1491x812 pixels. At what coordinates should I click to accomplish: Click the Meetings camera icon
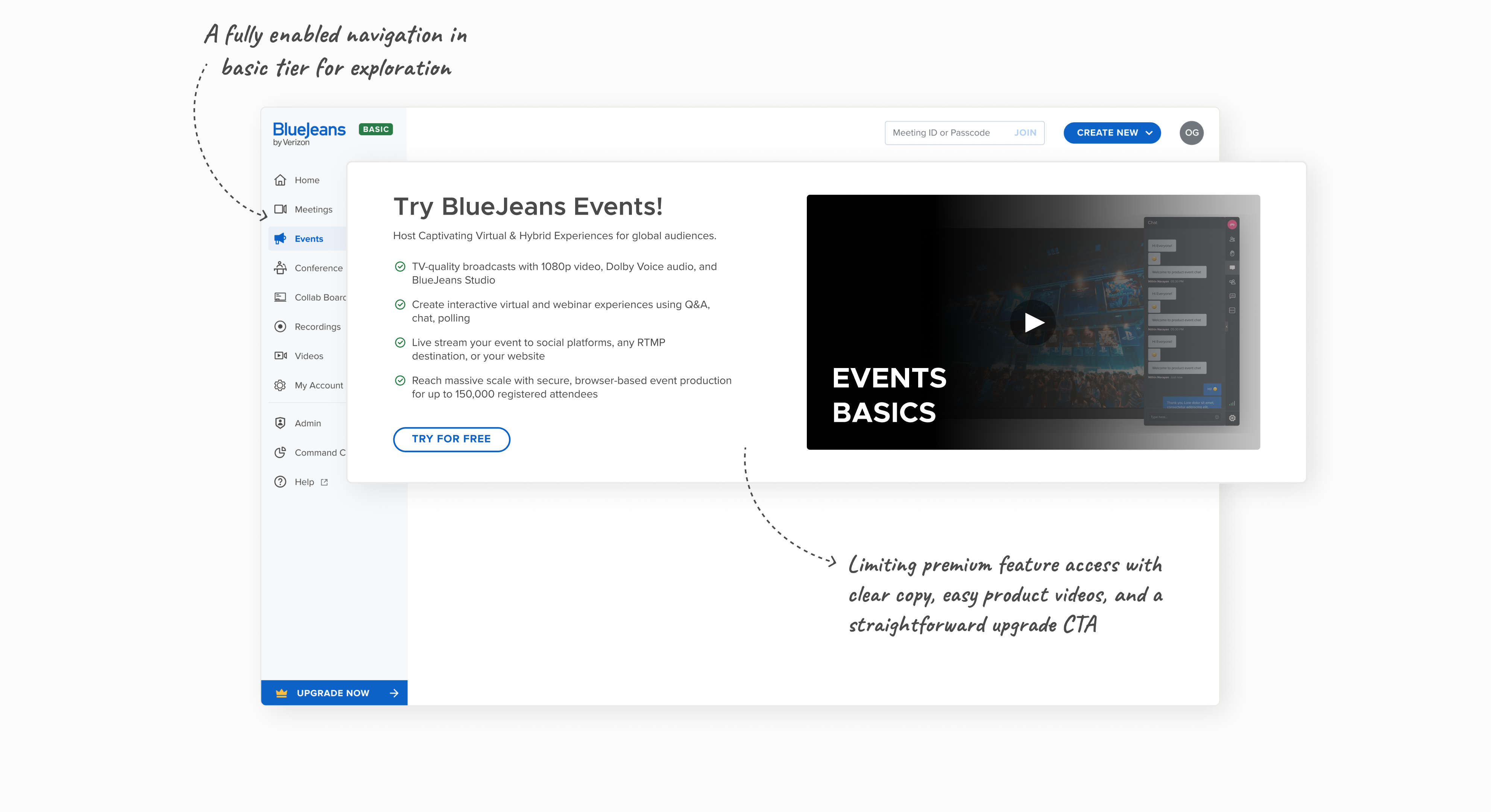click(x=280, y=209)
